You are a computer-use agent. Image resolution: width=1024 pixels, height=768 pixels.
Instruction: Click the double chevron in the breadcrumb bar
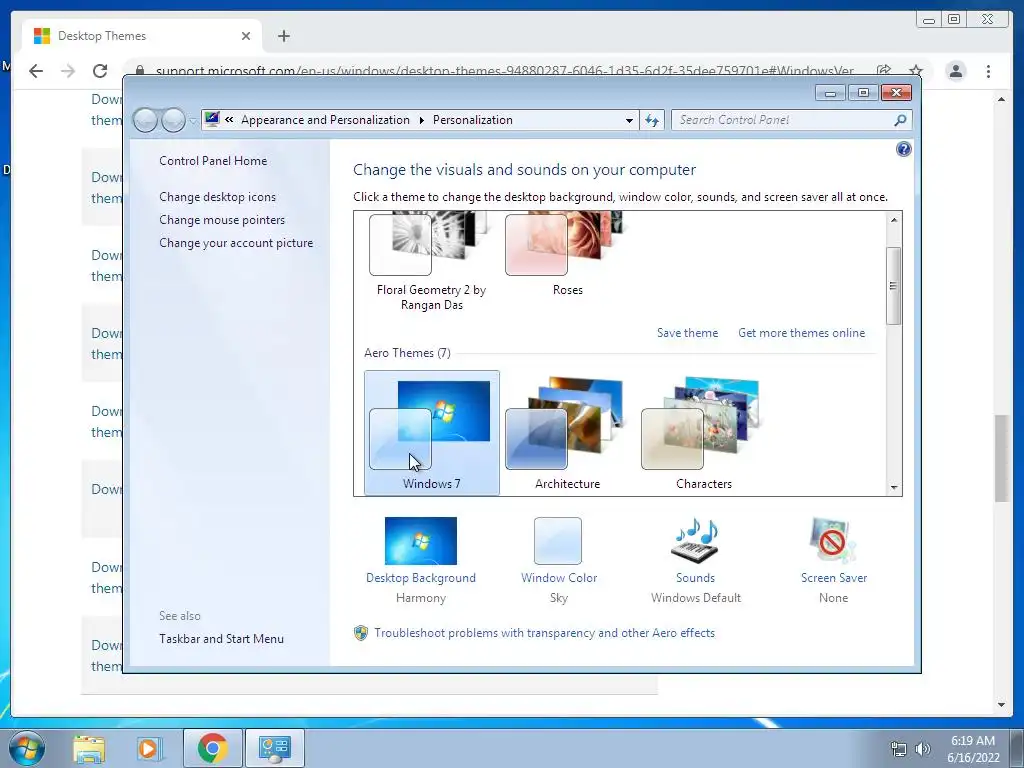pos(229,120)
